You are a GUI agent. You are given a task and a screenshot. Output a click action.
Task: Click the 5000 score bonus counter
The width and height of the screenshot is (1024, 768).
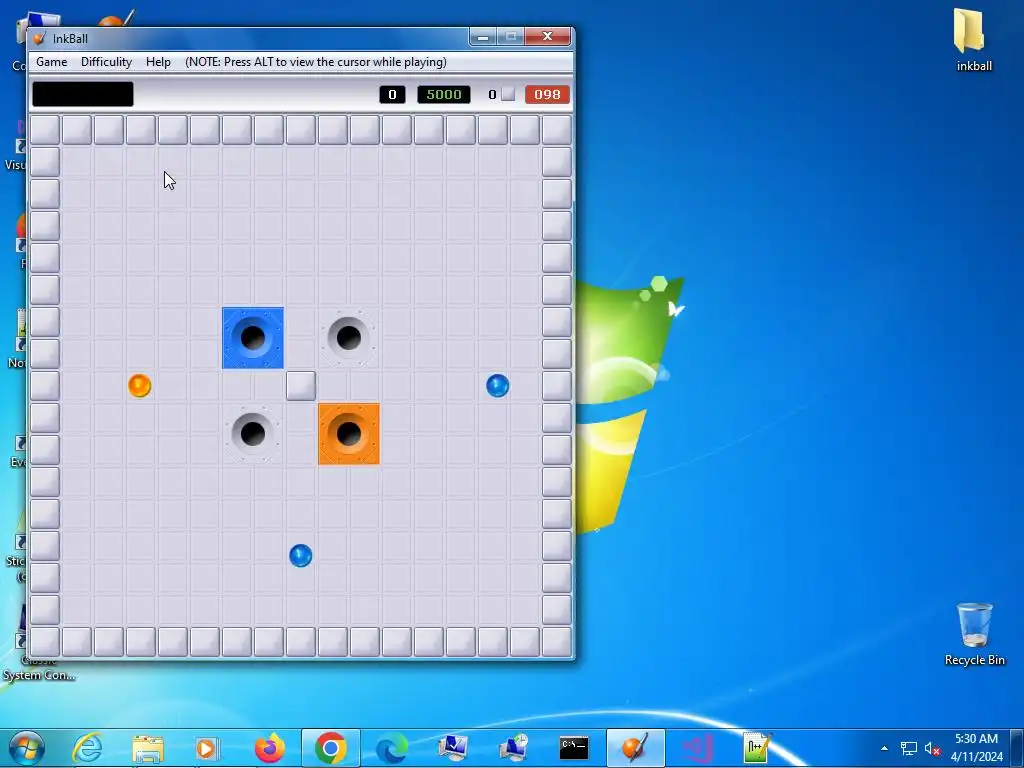[443, 95]
